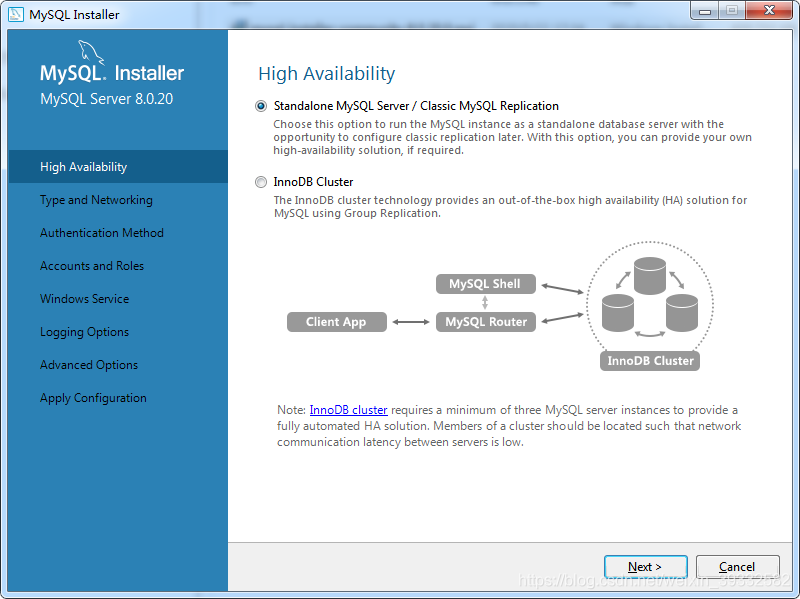Click the High Availability page heading

(327, 74)
